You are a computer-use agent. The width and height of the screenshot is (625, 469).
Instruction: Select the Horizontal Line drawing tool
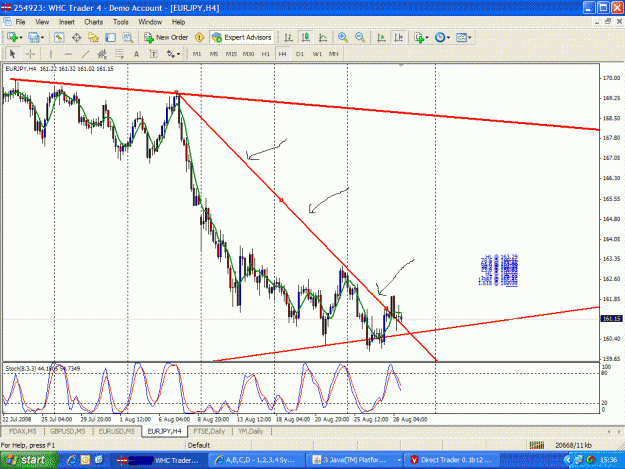(68, 54)
